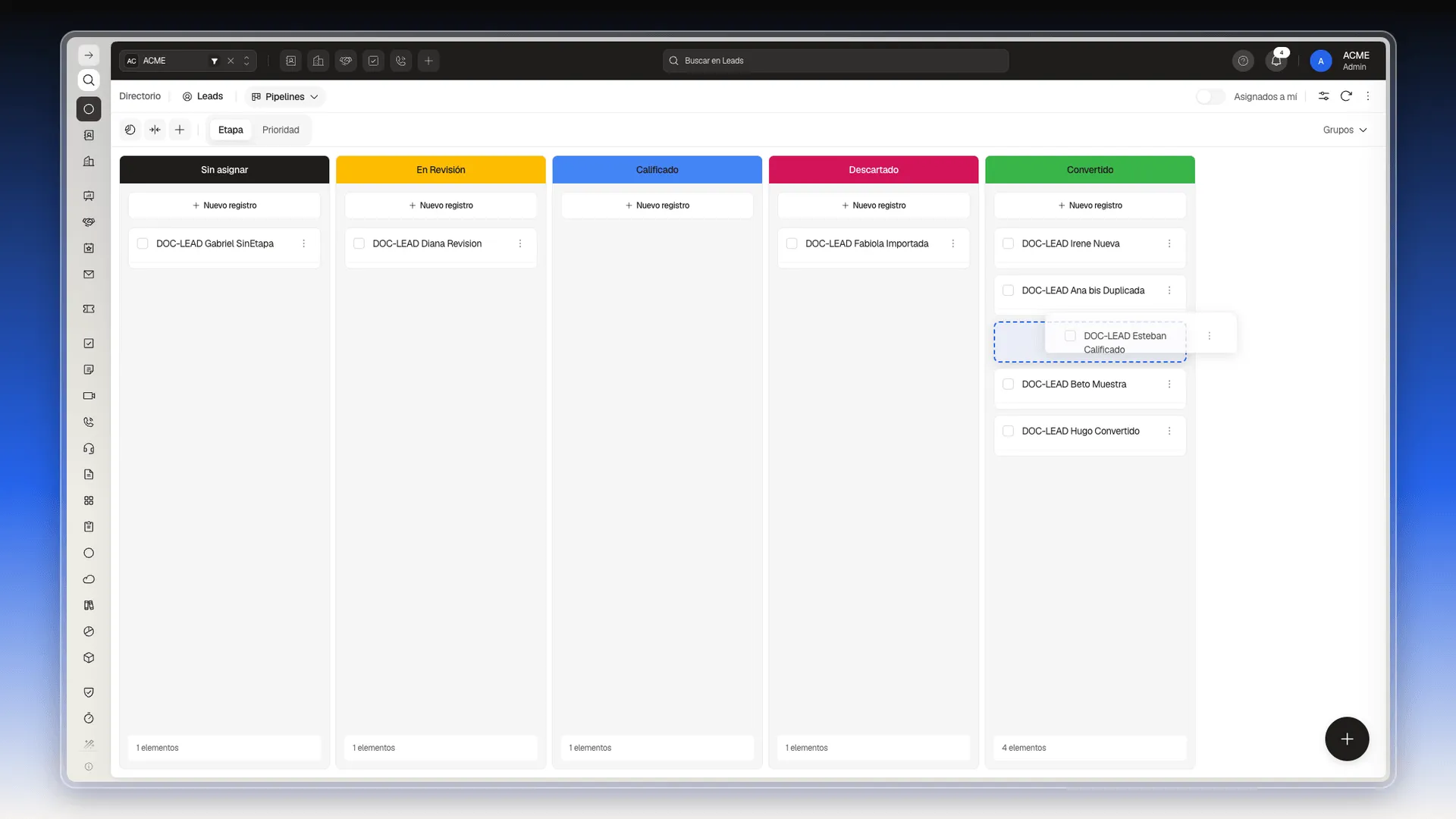The image size is (1456, 819).
Task: Toggle the 'Asignados a mí' switch
Action: (1210, 96)
